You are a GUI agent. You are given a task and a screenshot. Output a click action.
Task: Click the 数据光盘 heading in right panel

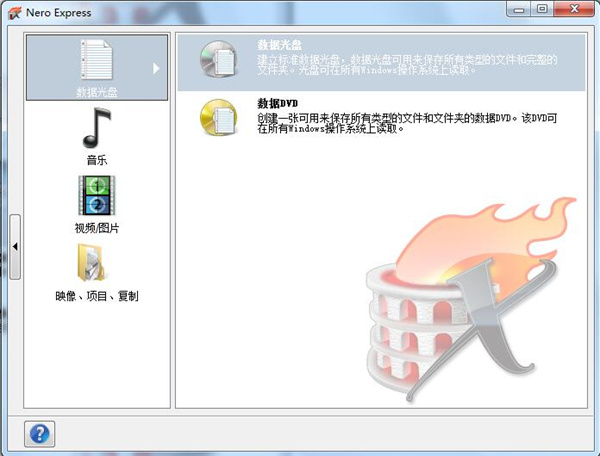279,46
